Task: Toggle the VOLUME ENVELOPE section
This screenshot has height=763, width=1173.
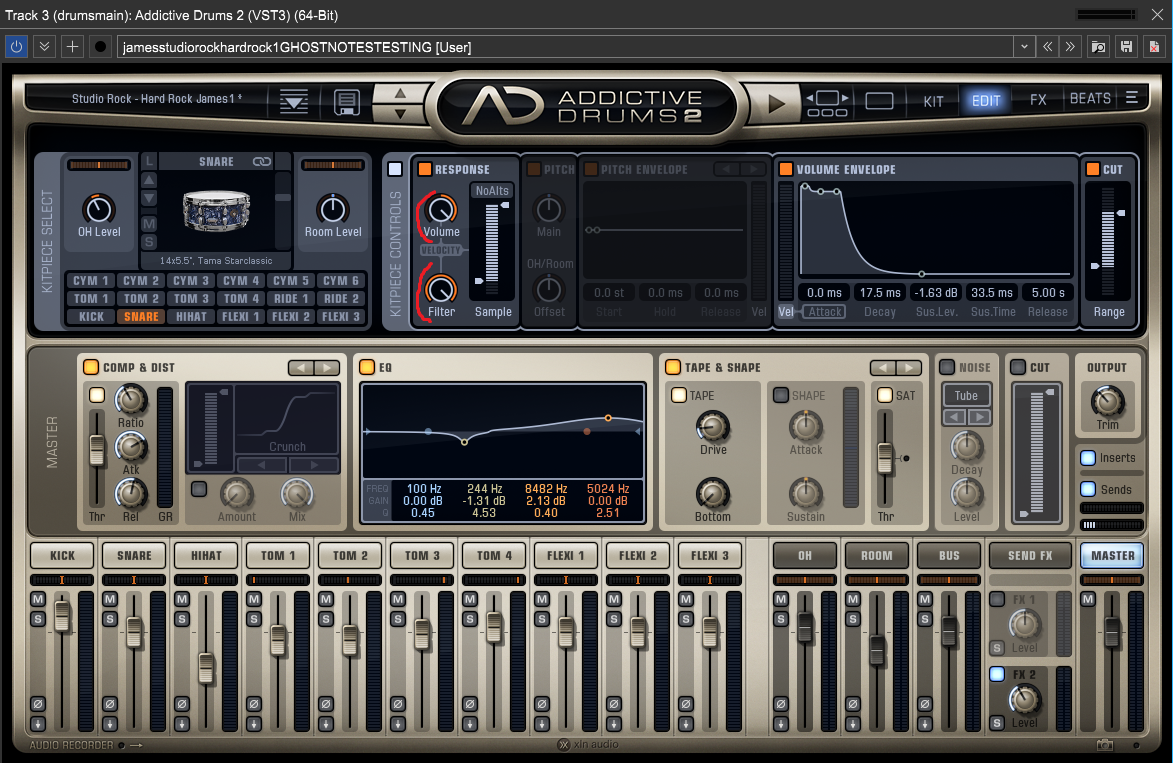Action: (785, 169)
